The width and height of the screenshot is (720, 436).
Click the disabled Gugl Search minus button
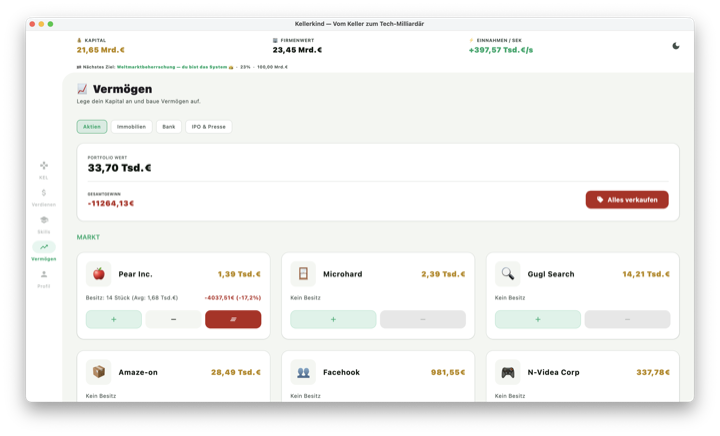pyautogui.click(x=627, y=319)
